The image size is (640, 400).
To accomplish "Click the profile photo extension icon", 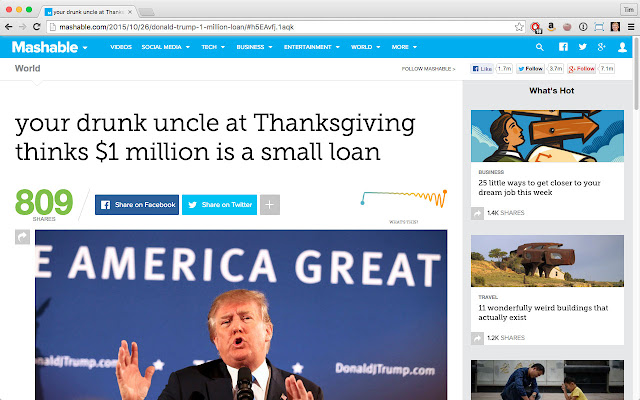I will click(615, 27).
